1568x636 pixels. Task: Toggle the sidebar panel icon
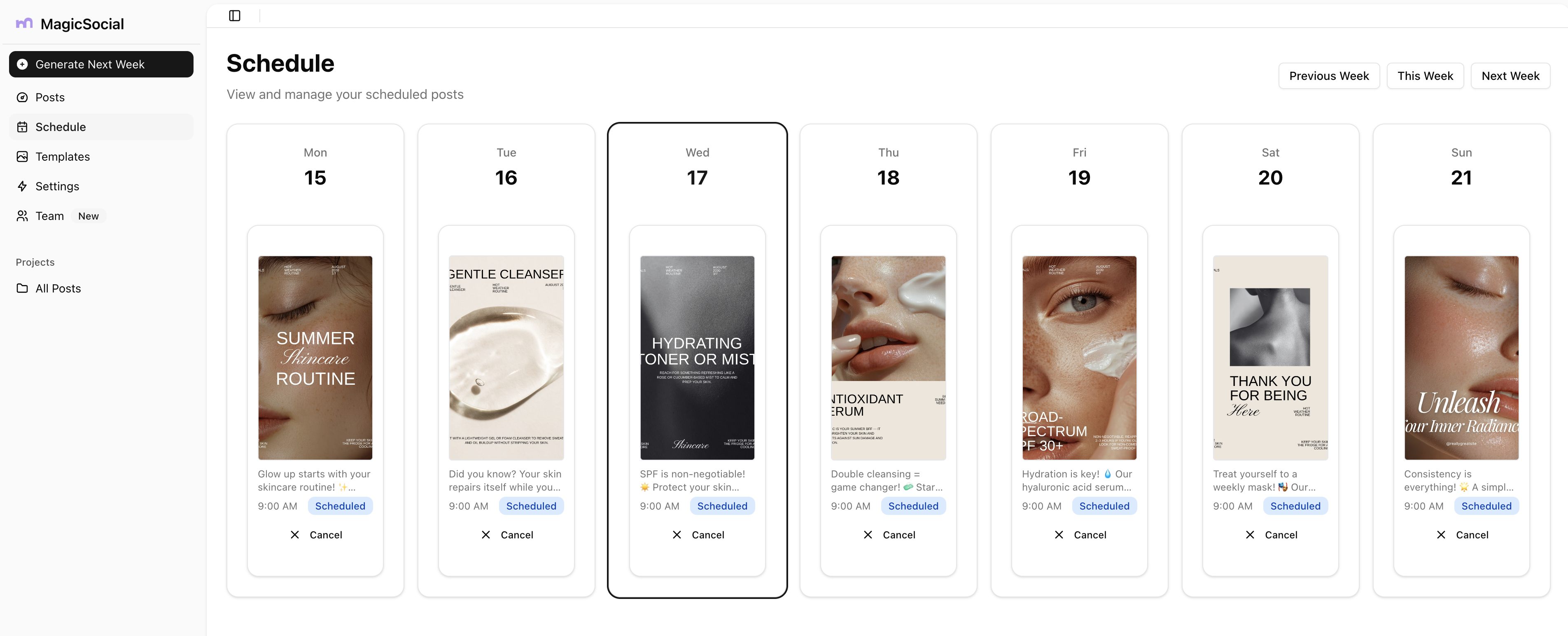click(x=234, y=16)
